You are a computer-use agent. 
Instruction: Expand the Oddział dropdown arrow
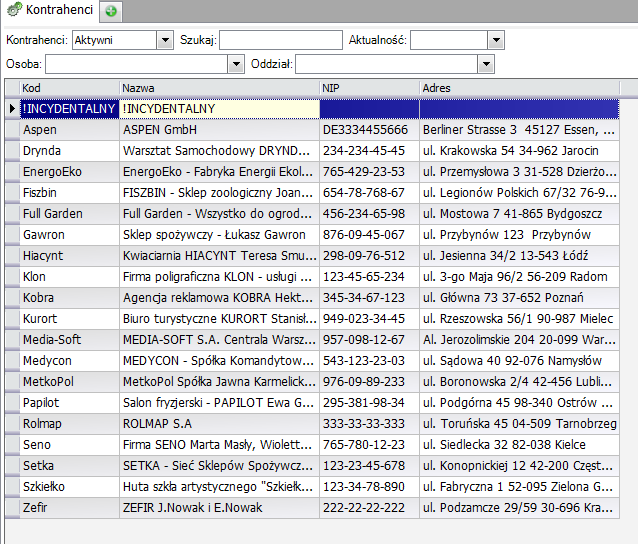pos(486,64)
